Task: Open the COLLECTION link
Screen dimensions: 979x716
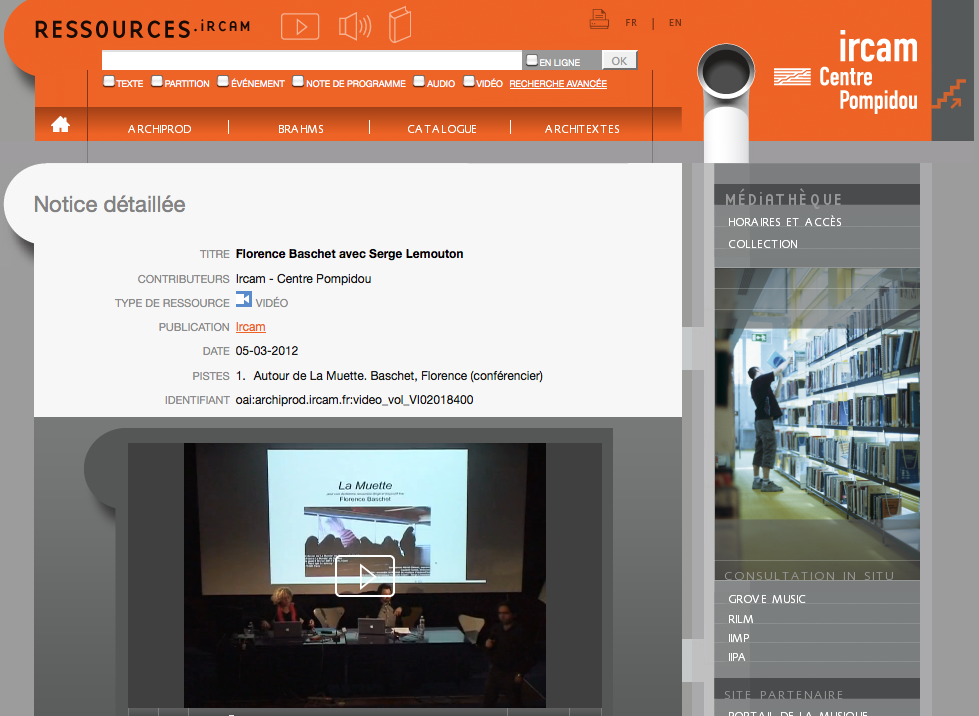Action: [x=763, y=244]
